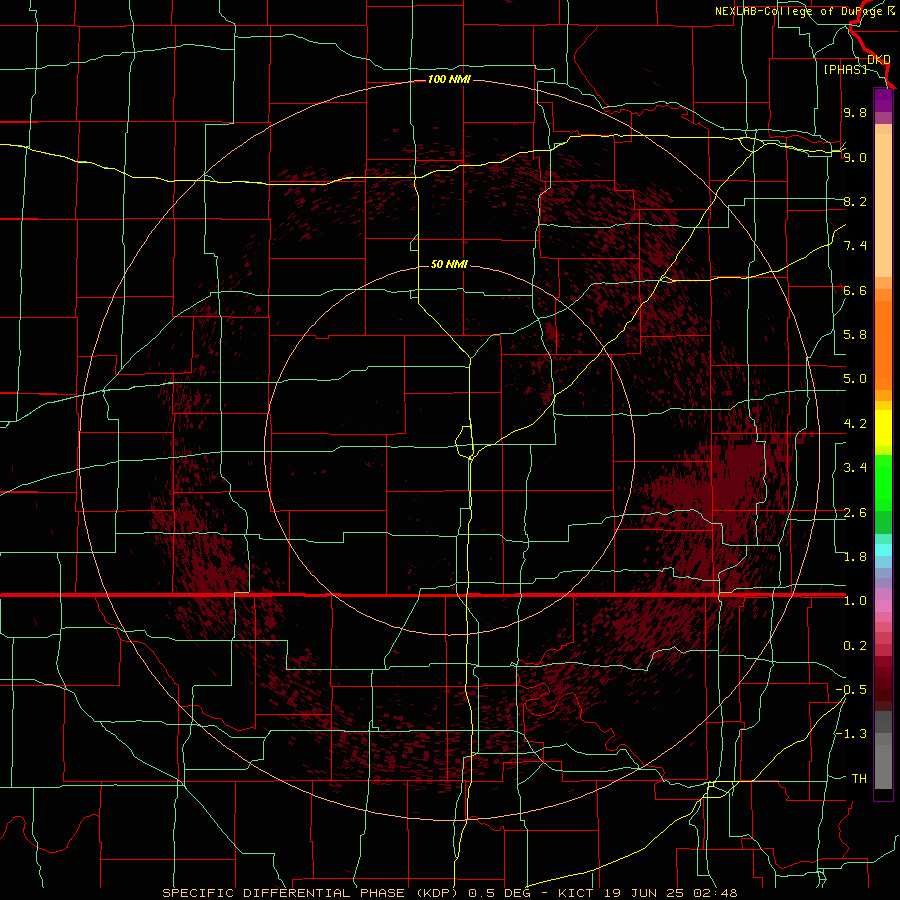Click the Specific Differential Phase KICT caption
Screen dimensions: 900x900
click(x=449, y=893)
